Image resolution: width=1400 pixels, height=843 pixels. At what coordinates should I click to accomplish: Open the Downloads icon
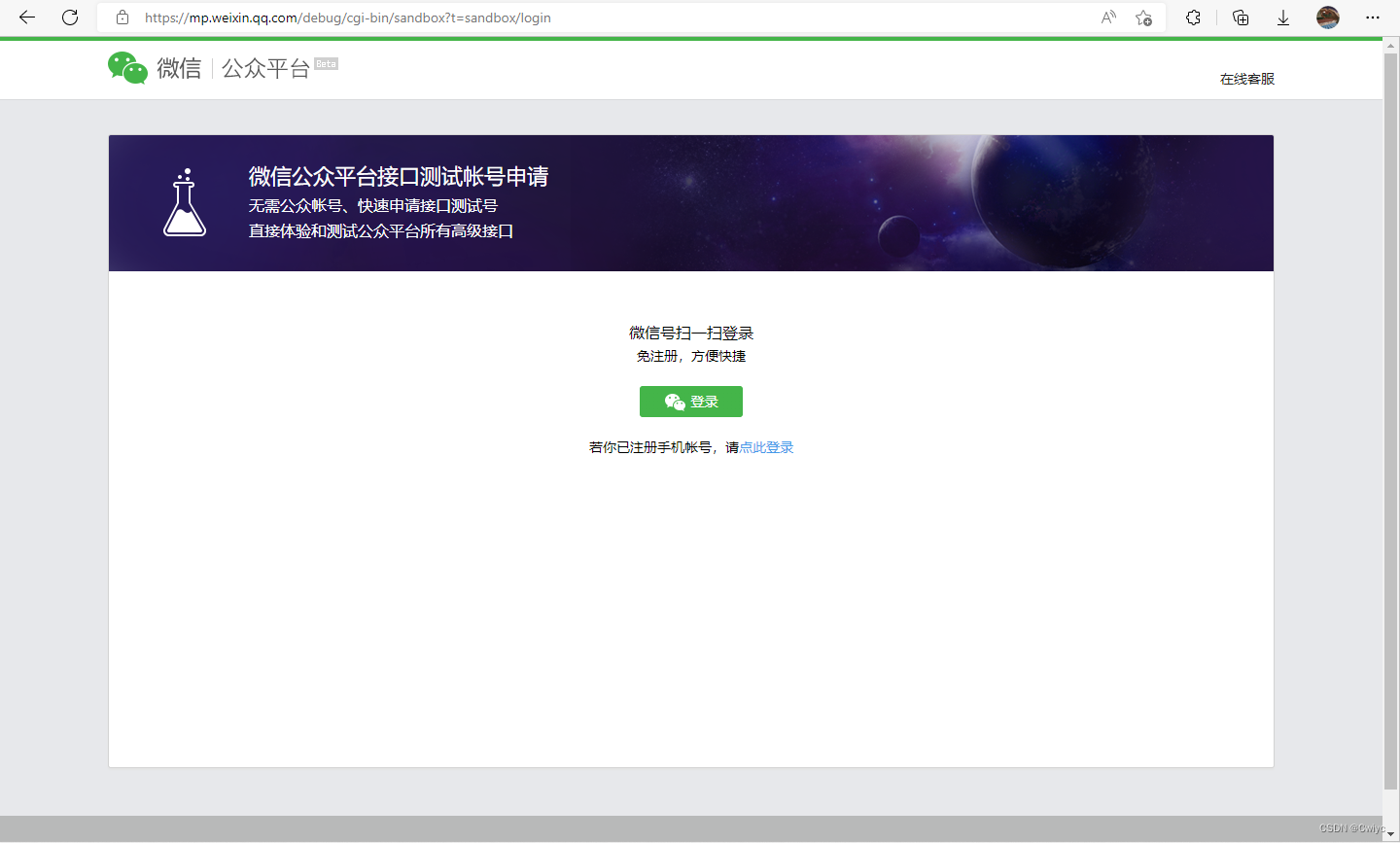pos(1283,18)
